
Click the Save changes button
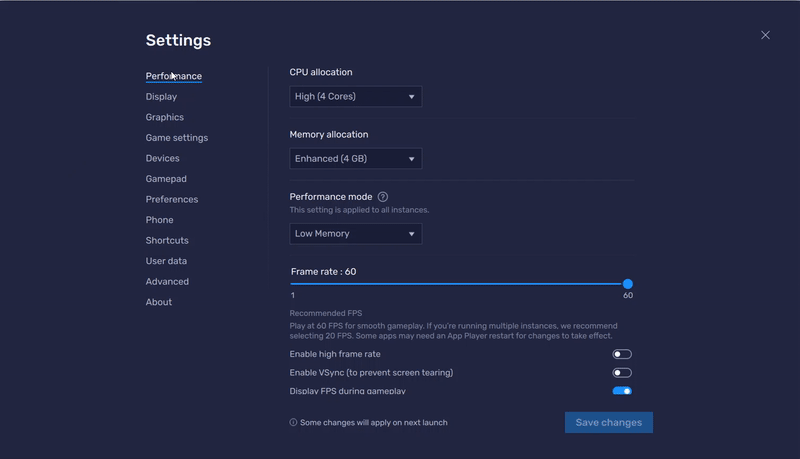[609, 422]
